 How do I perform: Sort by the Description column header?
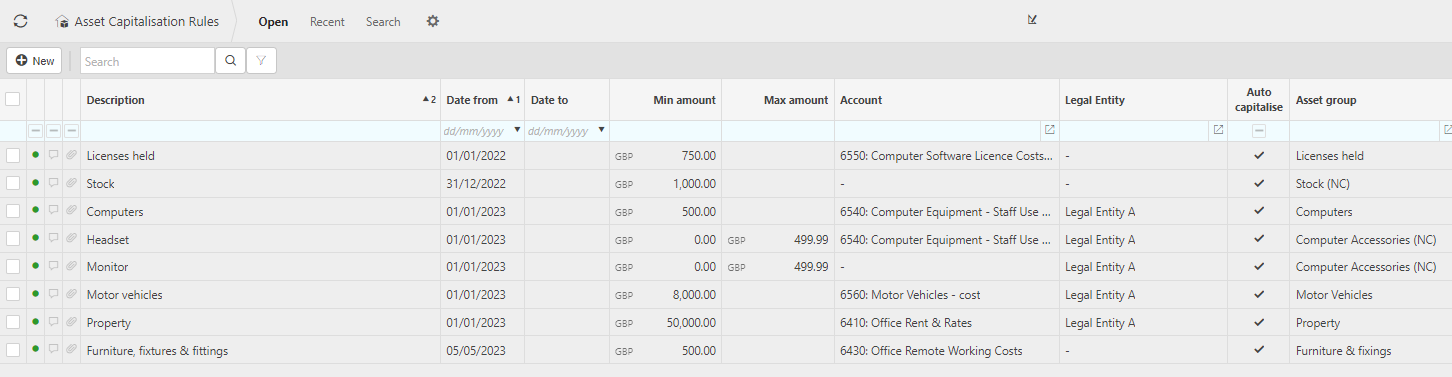coord(261,100)
